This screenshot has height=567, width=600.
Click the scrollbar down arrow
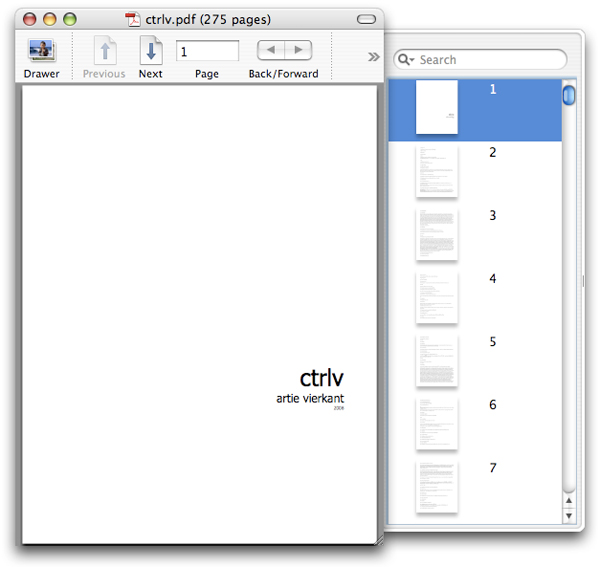pos(569,515)
